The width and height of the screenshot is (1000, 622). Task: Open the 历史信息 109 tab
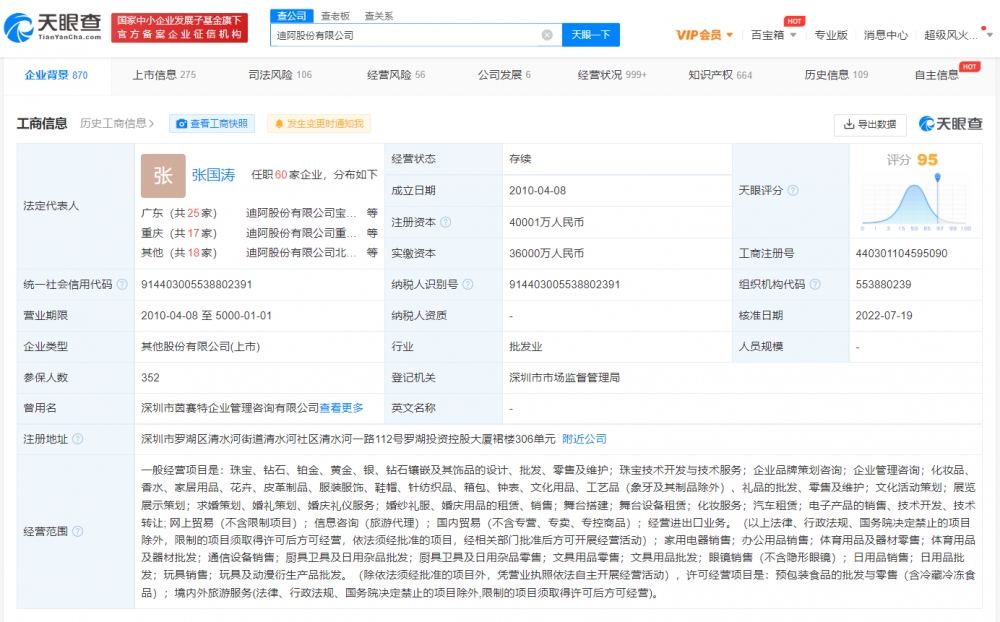click(836, 75)
